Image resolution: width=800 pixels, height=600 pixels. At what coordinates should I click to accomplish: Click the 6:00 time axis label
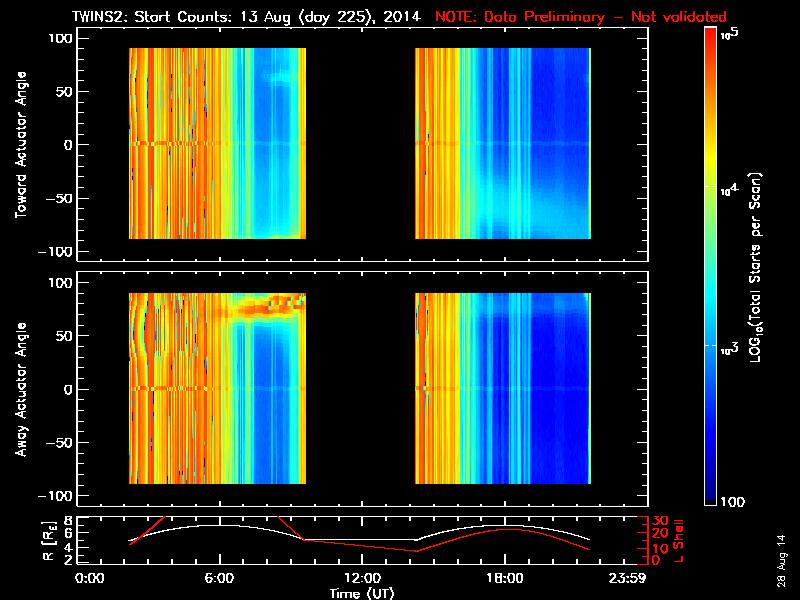tap(219, 579)
